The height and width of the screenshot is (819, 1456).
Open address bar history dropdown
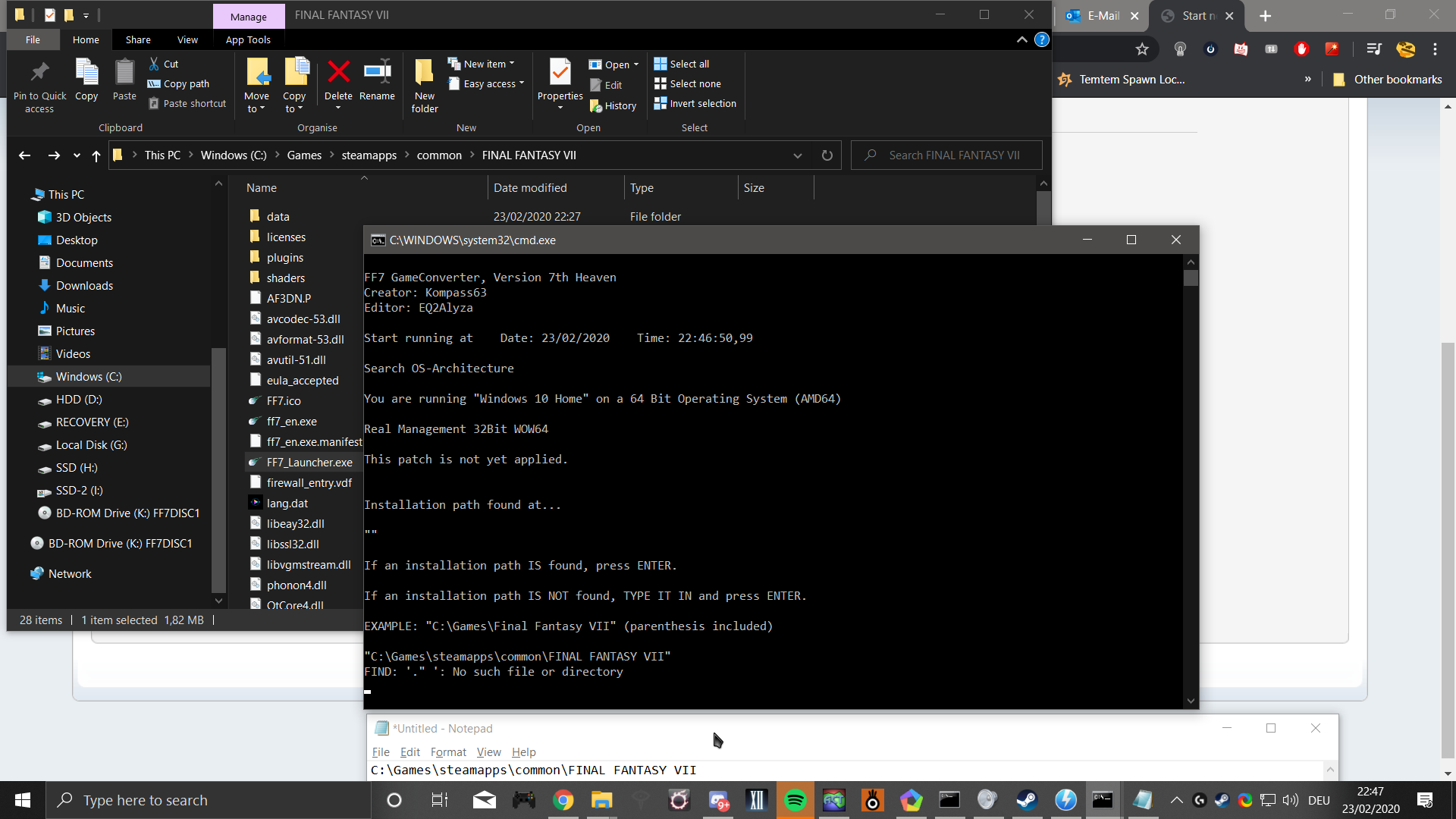point(798,155)
